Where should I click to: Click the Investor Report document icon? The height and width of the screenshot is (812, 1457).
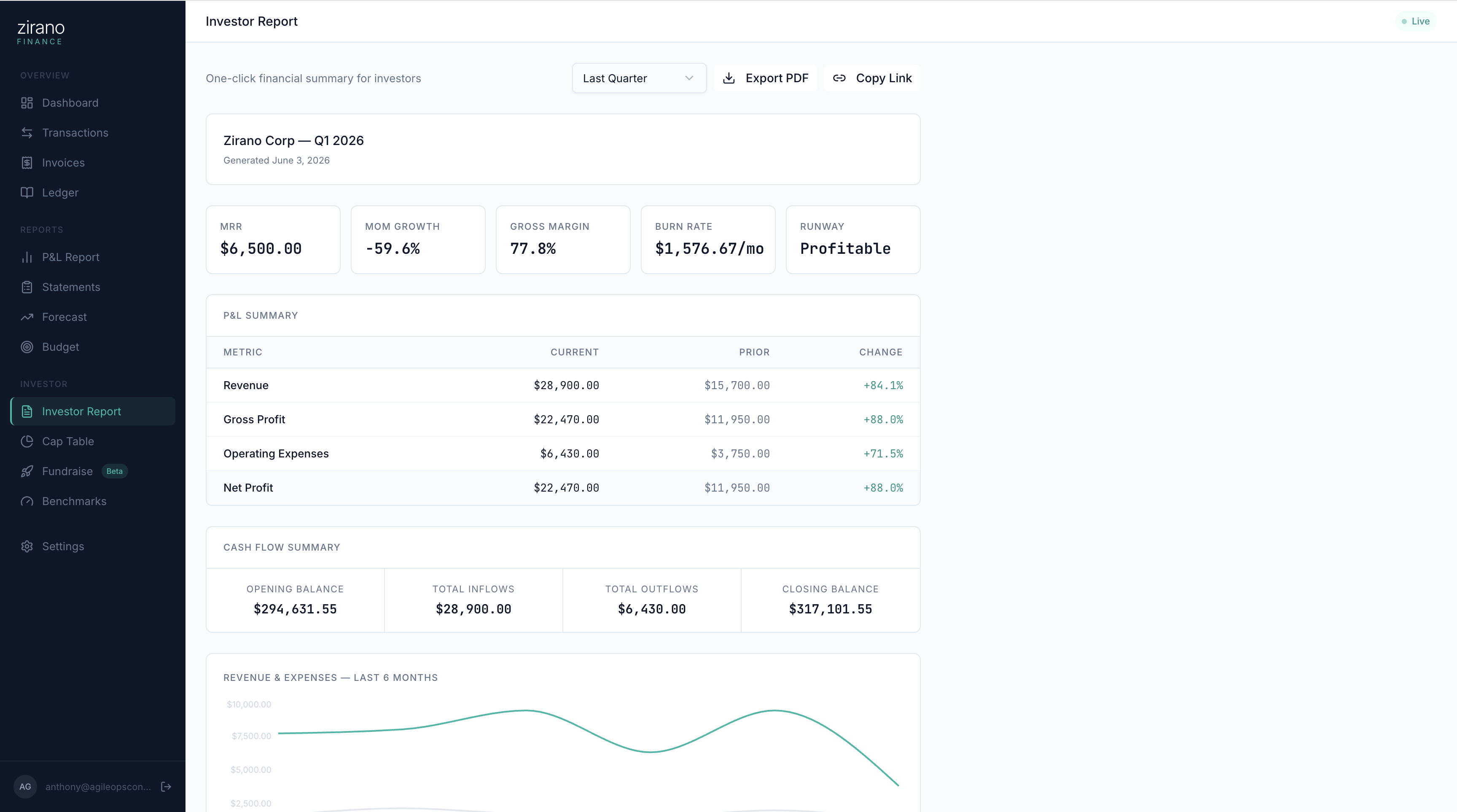(x=27, y=411)
